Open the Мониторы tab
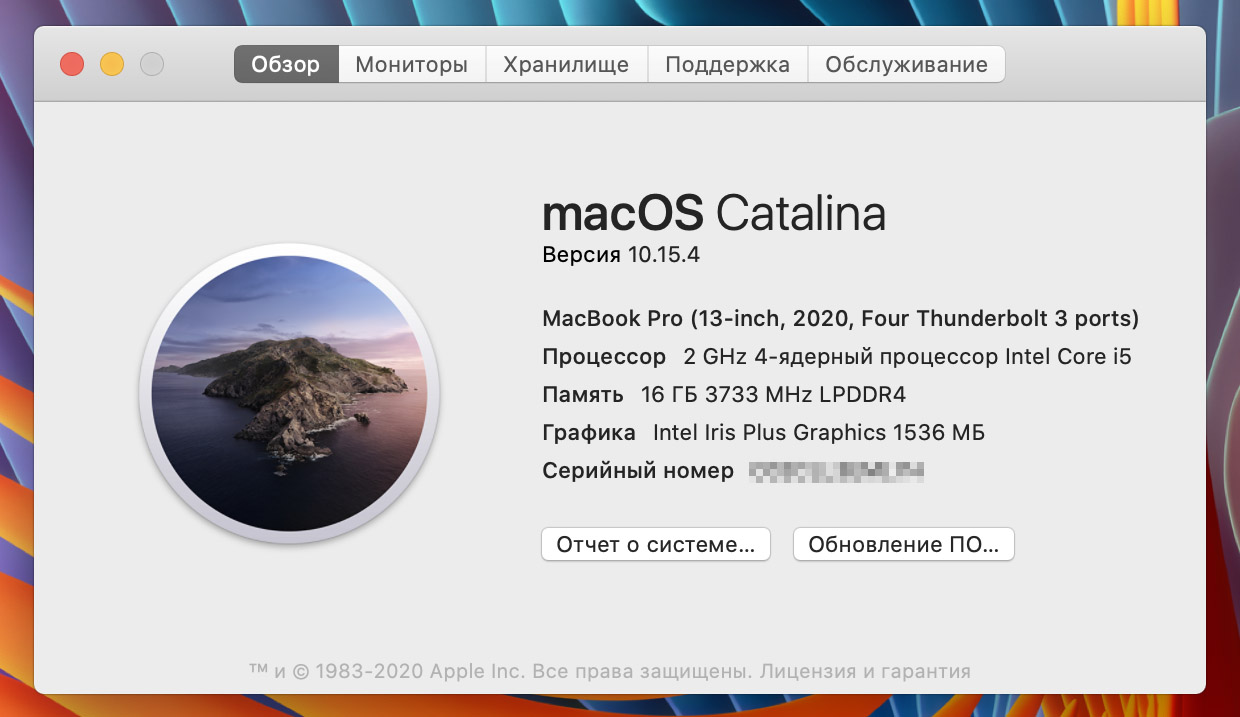This screenshot has height=717, width=1240. coord(412,64)
